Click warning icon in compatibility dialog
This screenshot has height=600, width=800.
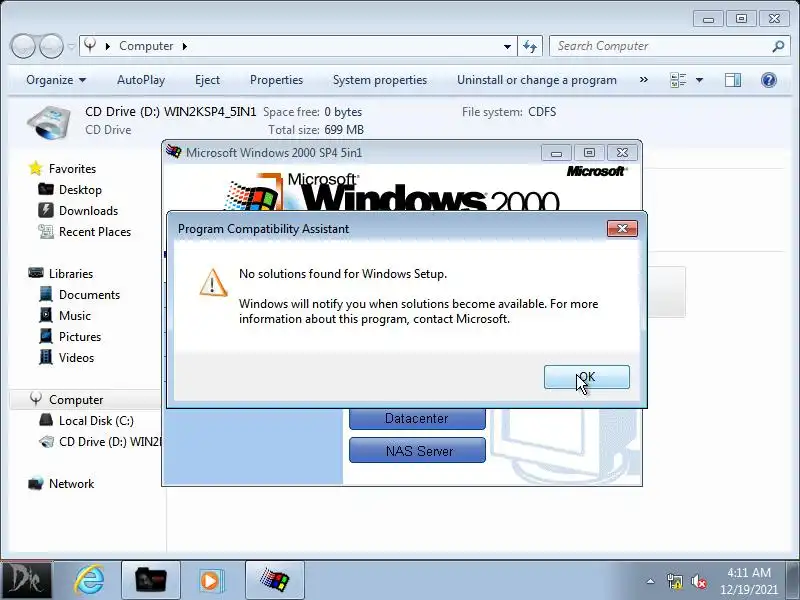tap(213, 282)
